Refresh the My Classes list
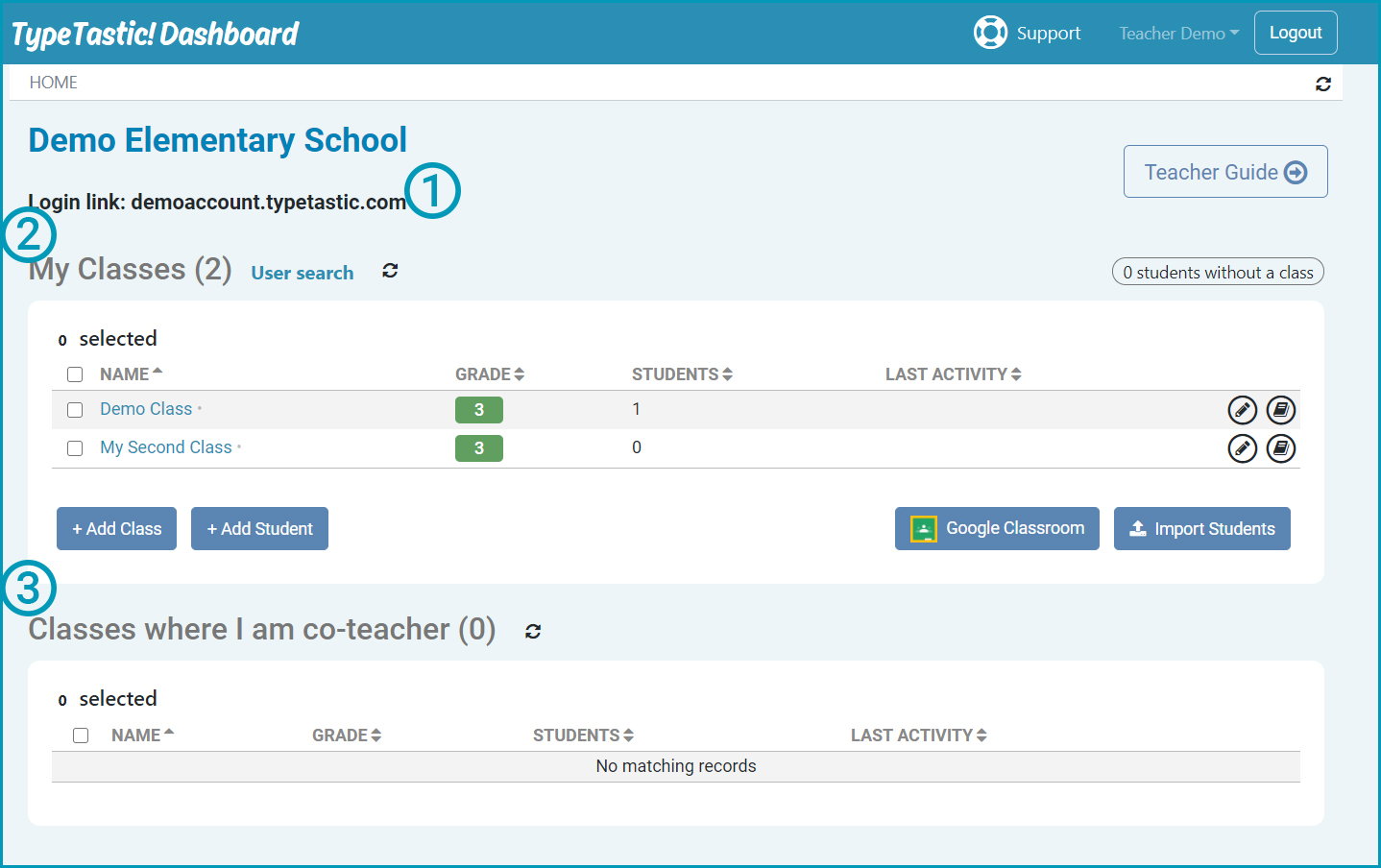This screenshot has height=868, width=1381. (390, 271)
